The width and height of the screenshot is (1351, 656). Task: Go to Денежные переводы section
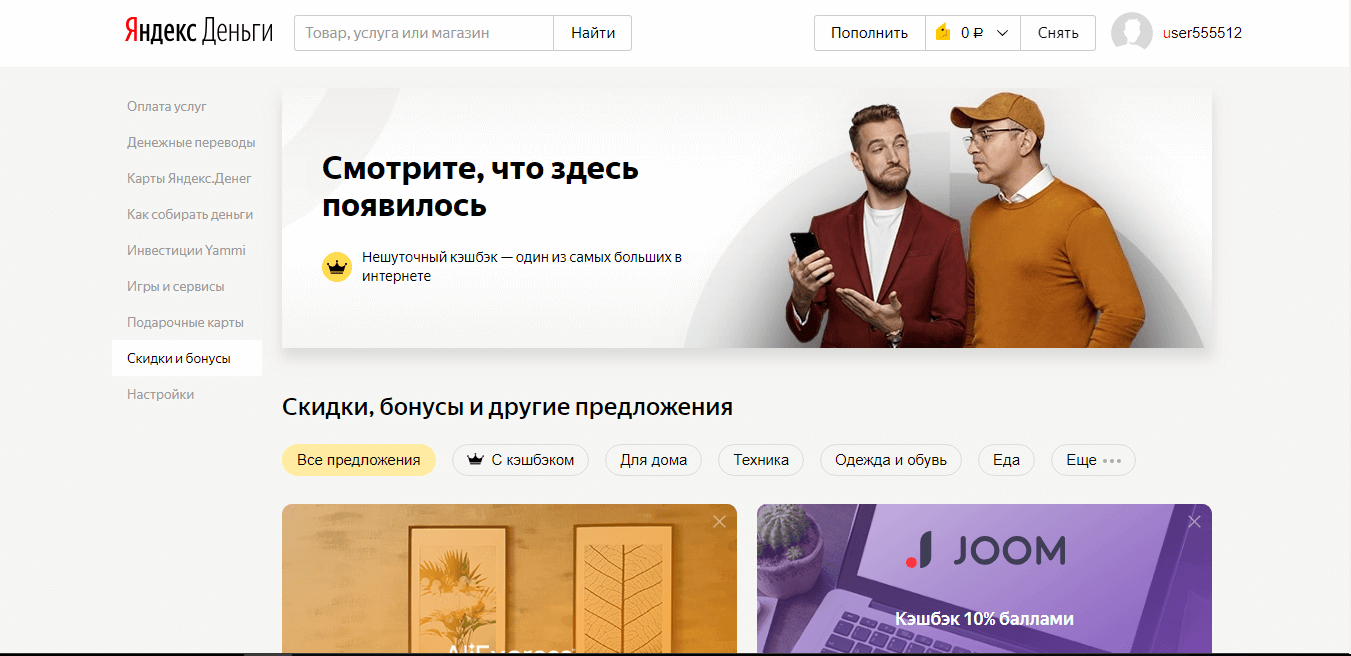(191, 142)
